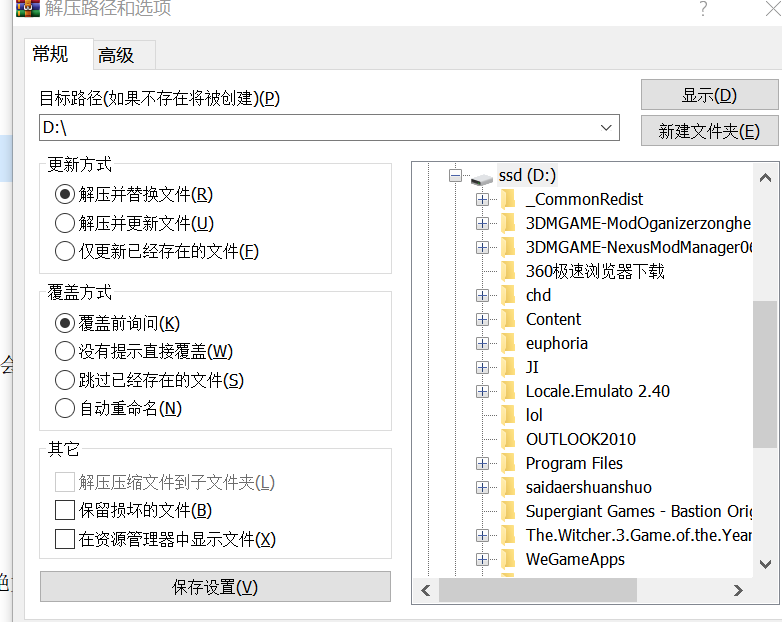The height and width of the screenshot is (622, 782).
Task: Click the 新建文件夹(E) button
Action: (709, 131)
